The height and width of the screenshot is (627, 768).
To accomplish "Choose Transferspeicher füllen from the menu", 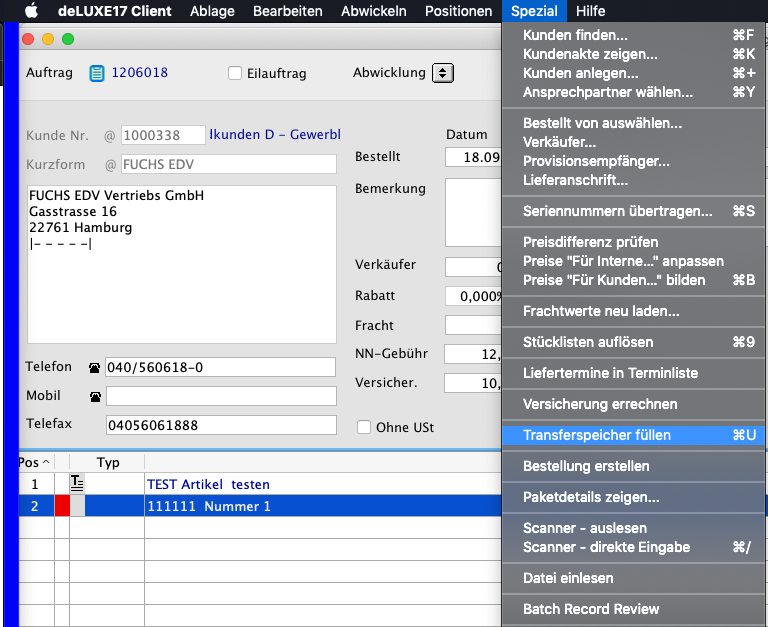I will pyautogui.click(x=597, y=435).
